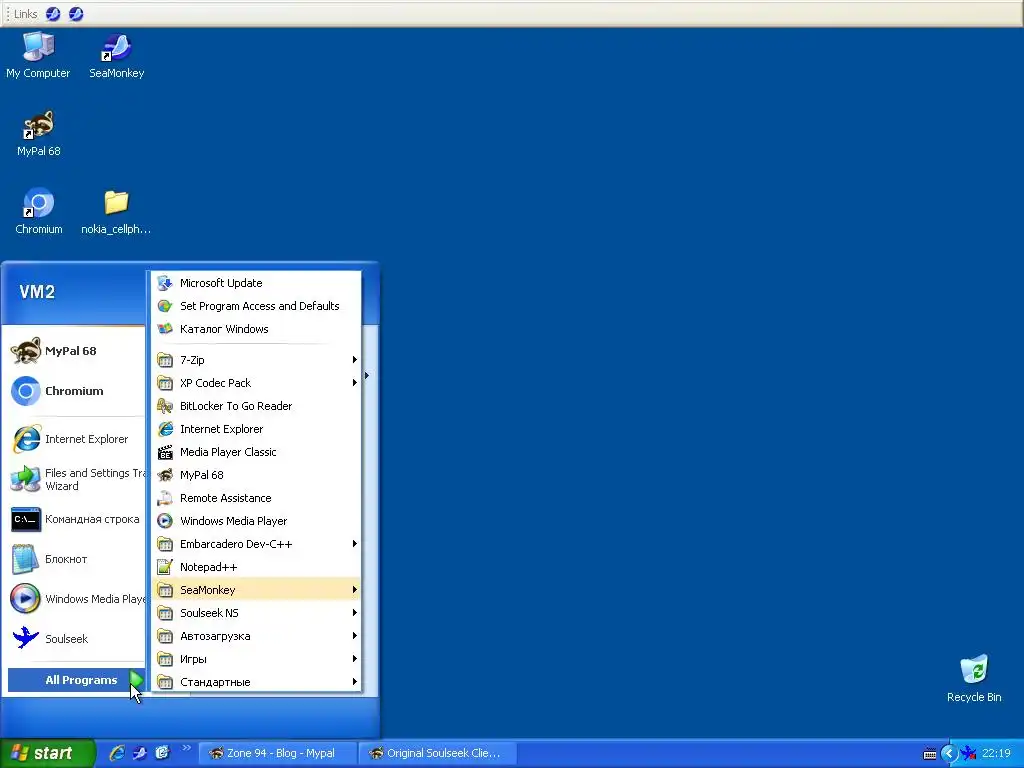Open Set Program Access and Defaults

[x=257, y=306]
